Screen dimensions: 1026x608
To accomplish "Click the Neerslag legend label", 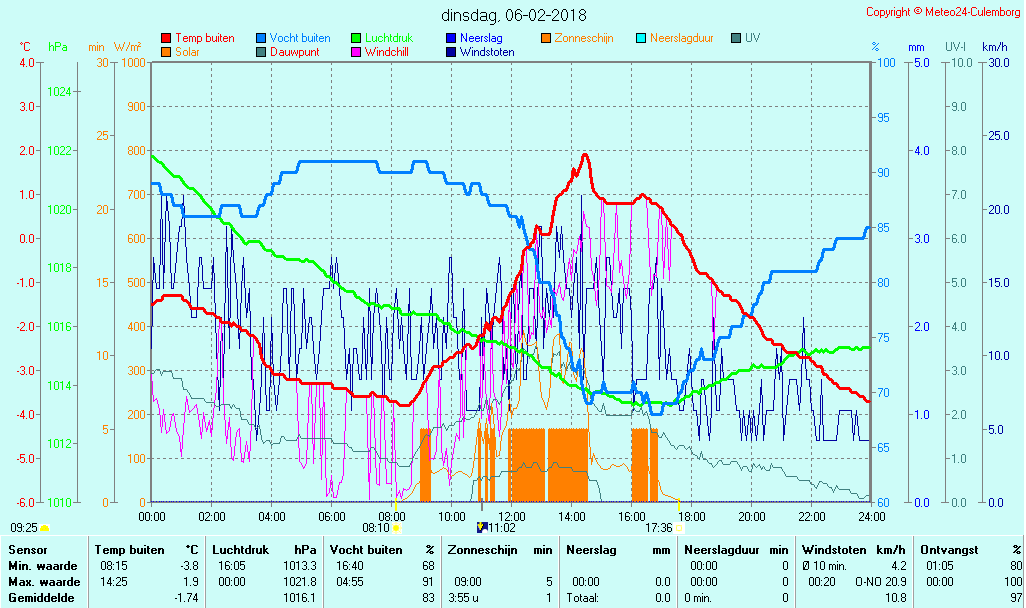I will point(480,38).
